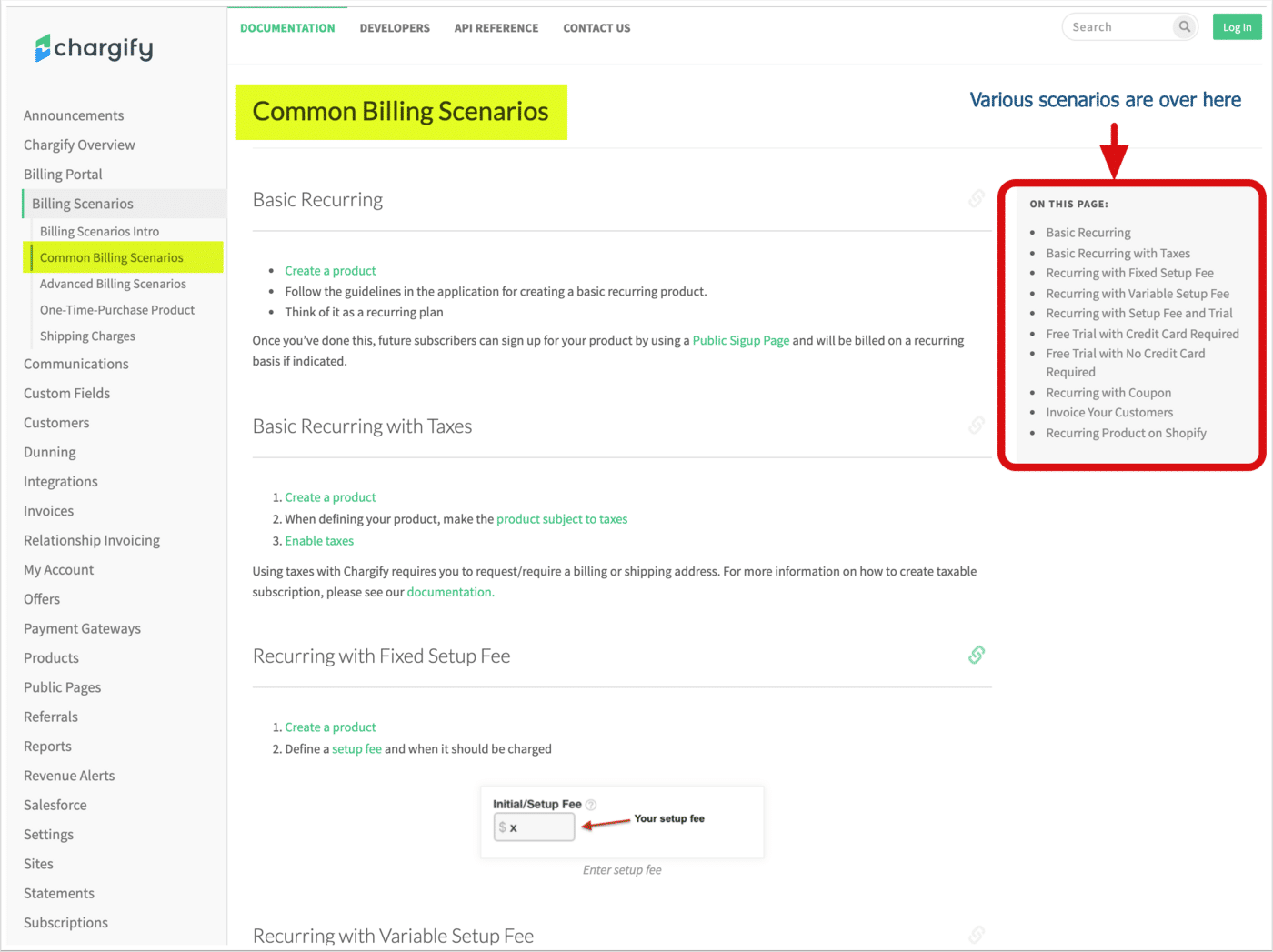Click the Log In button
The width and height of the screenshot is (1273, 952).
[1237, 26]
